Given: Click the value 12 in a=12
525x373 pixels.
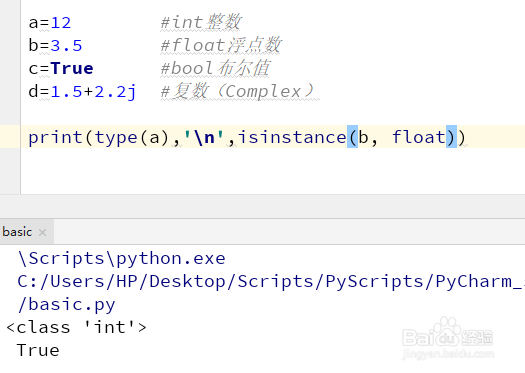Looking at the screenshot, I should point(61,23).
